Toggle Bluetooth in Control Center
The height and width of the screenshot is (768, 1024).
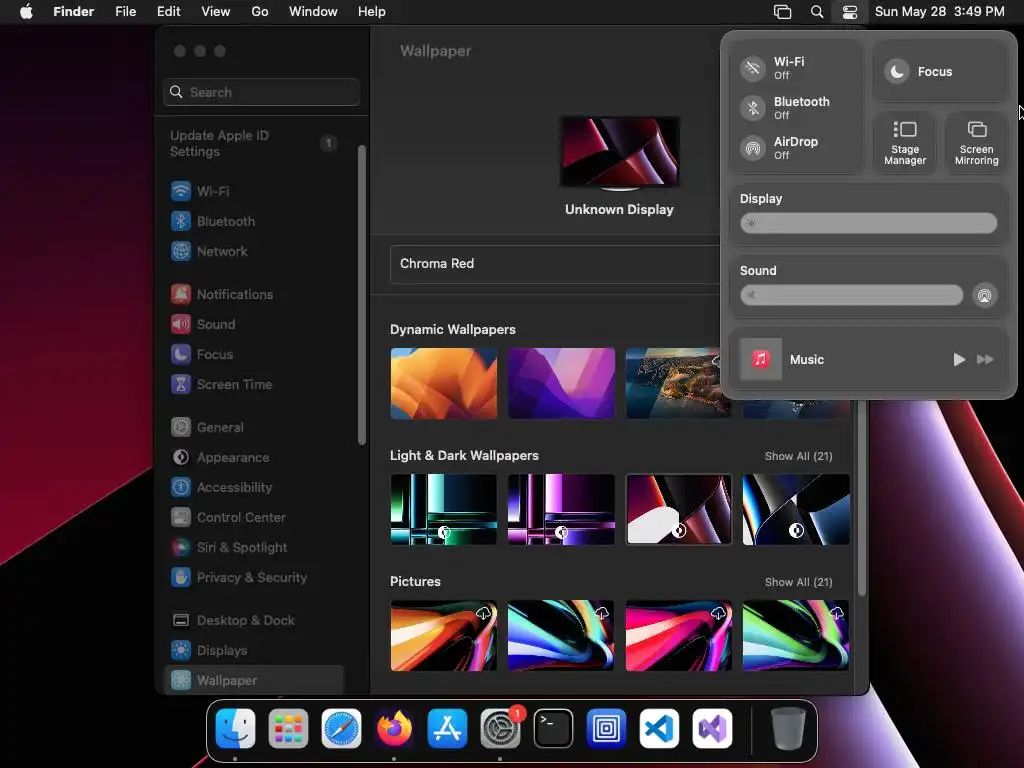point(752,108)
